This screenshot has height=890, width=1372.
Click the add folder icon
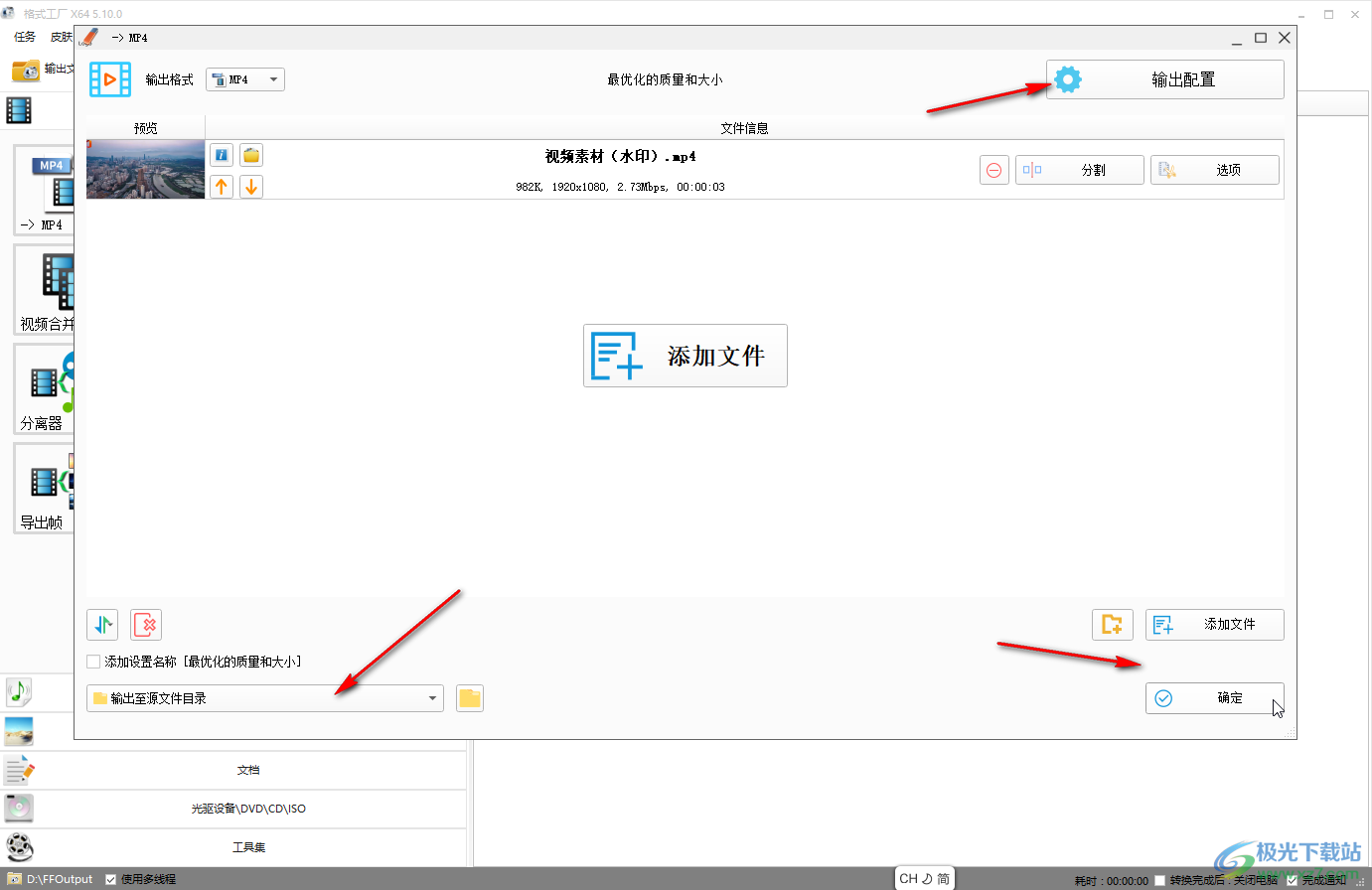1112,625
